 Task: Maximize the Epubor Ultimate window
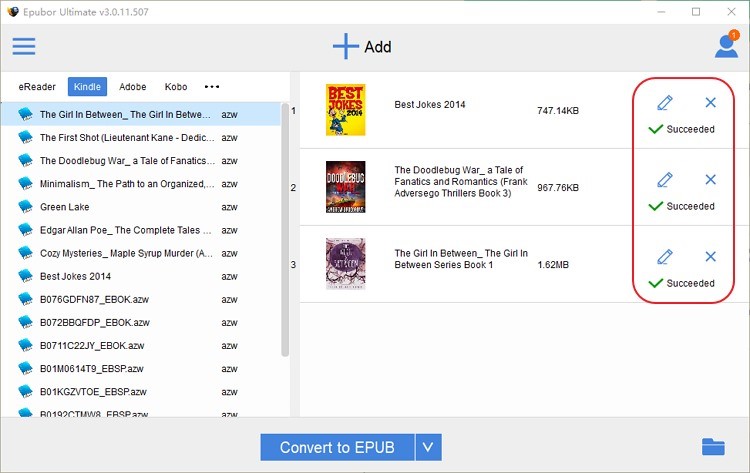click(696, 11)
